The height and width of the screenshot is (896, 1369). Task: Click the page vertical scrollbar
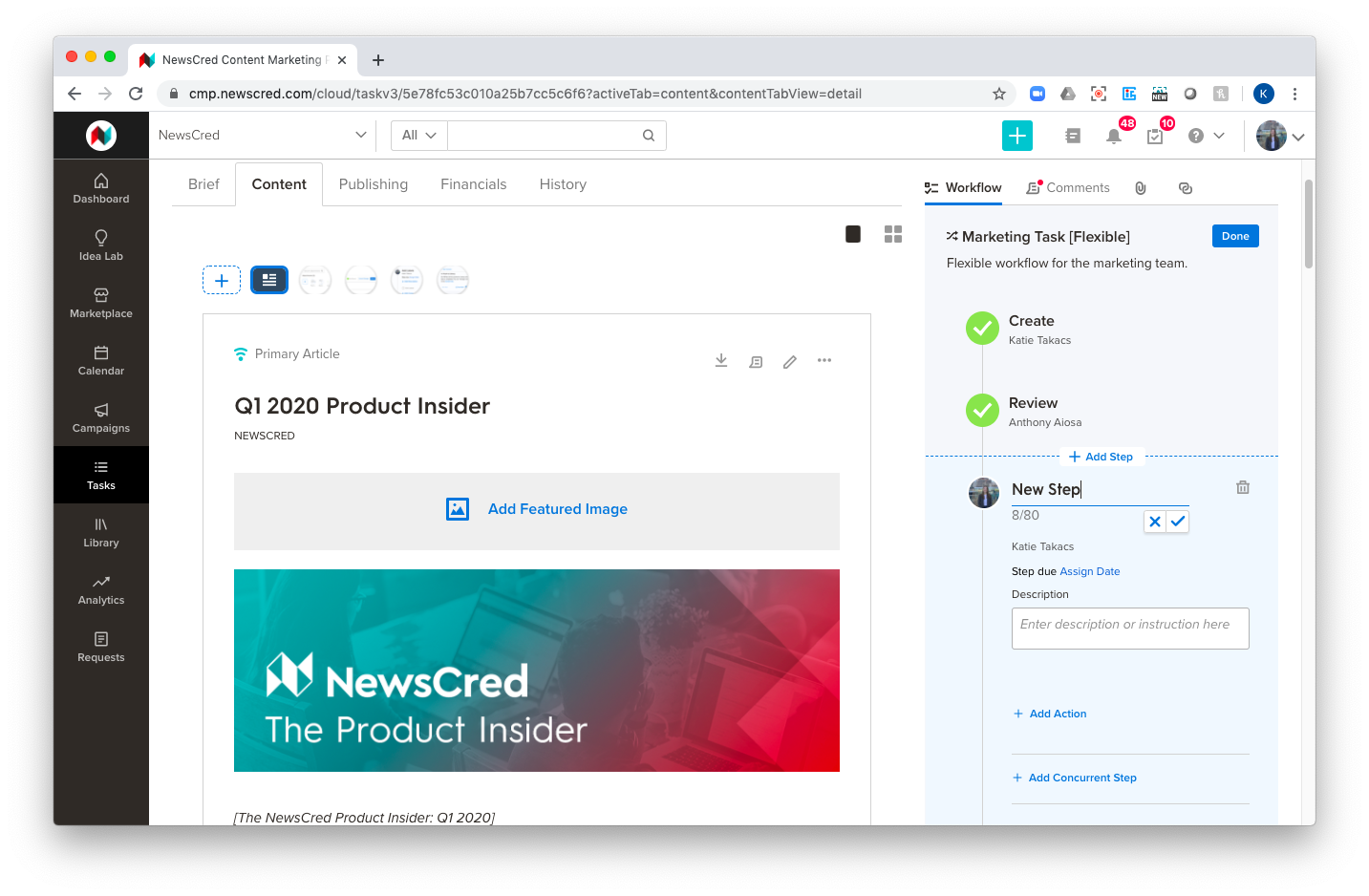point(1309,224)
